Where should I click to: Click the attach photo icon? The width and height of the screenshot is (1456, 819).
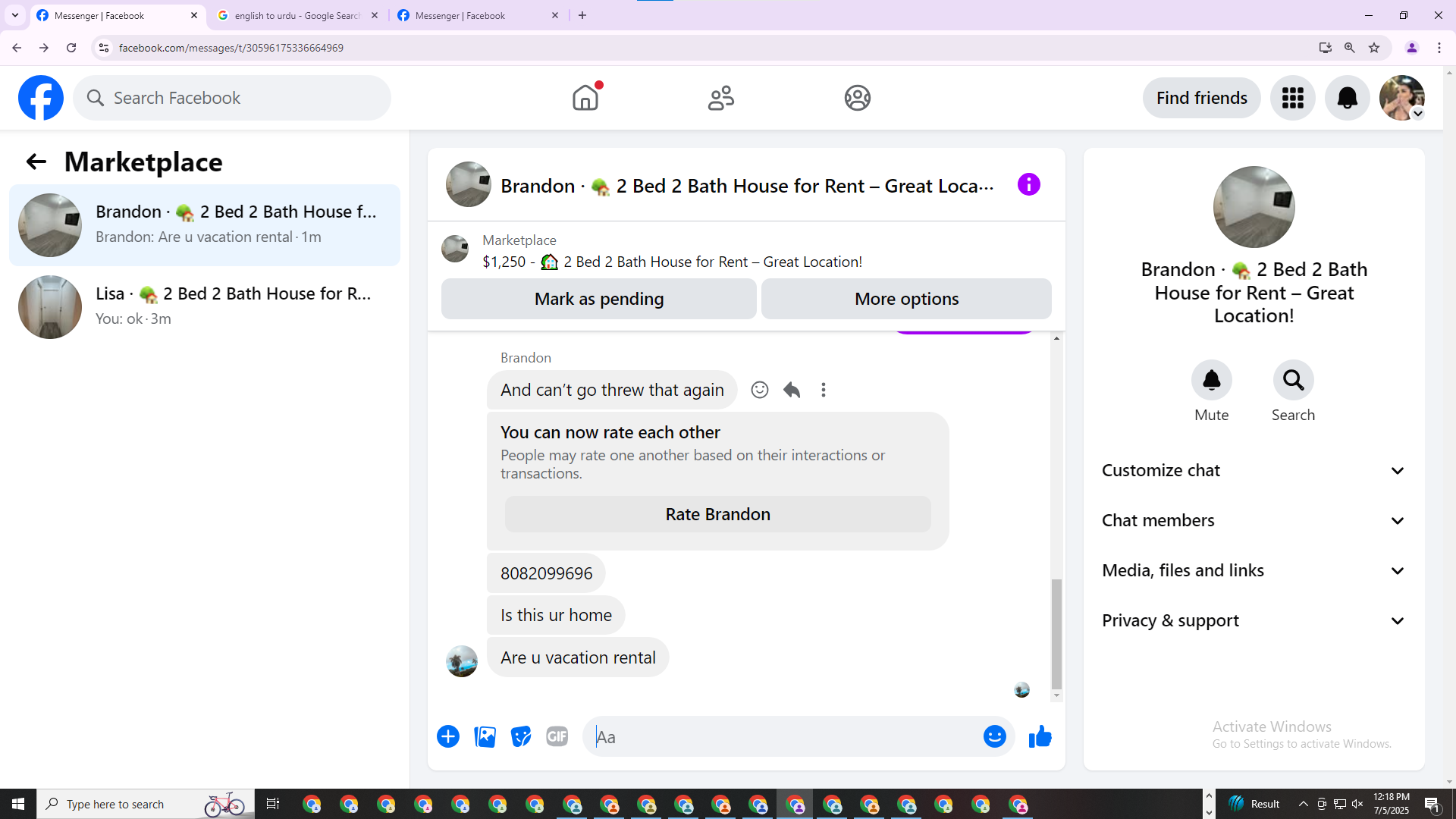tap(485, 736)
